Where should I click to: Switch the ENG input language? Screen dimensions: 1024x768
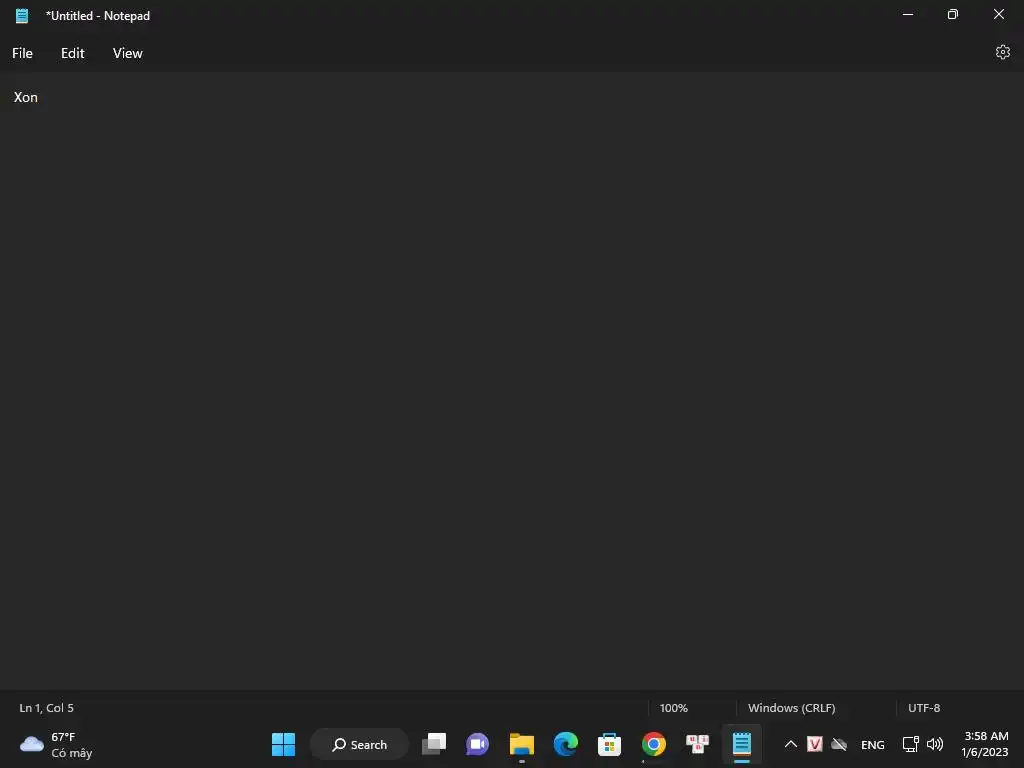tap(872, 745)
